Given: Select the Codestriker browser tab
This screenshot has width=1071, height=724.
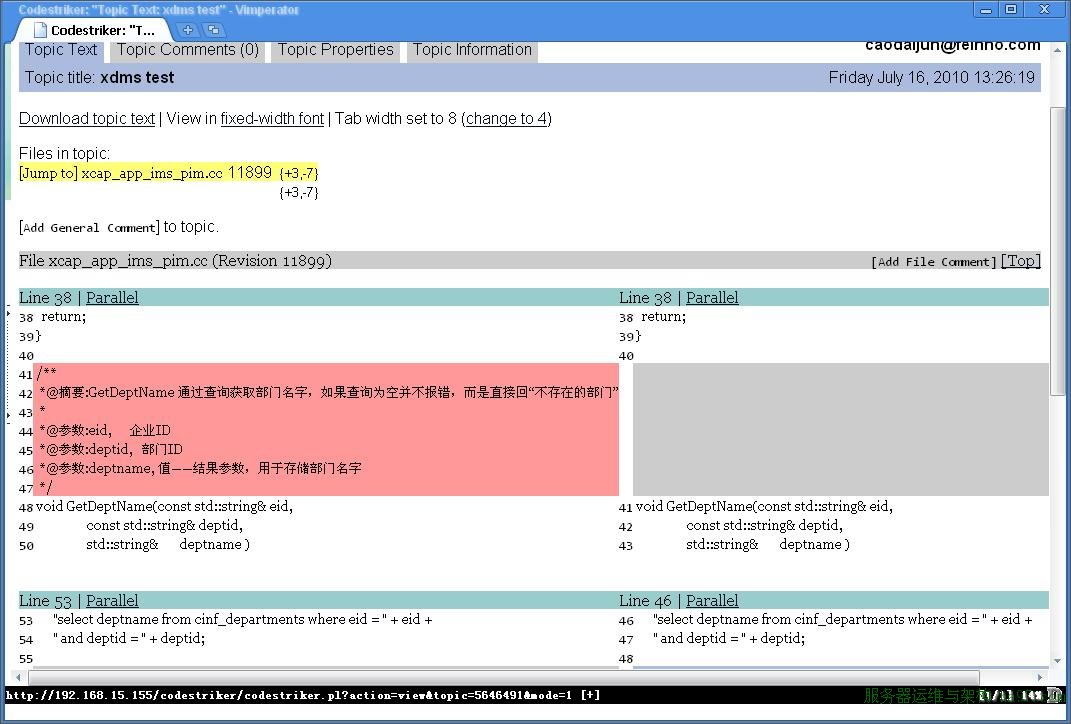Looking at the screenshot, I should coord(93,30).
